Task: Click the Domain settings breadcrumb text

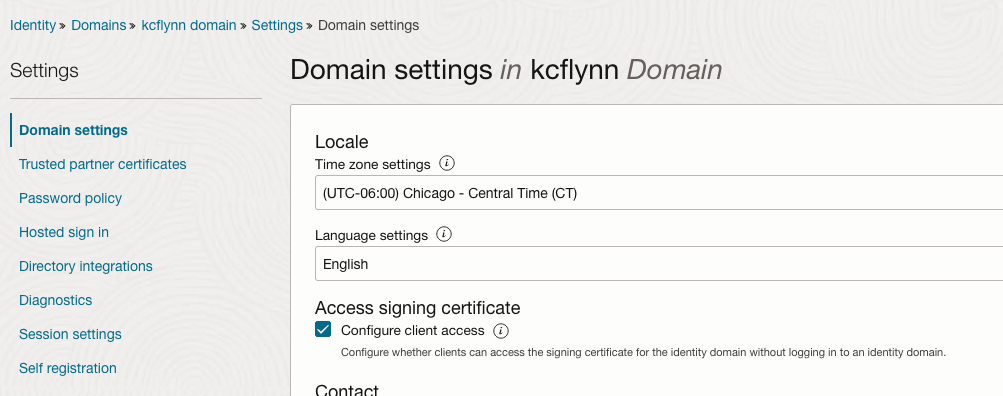Action: 368,26
